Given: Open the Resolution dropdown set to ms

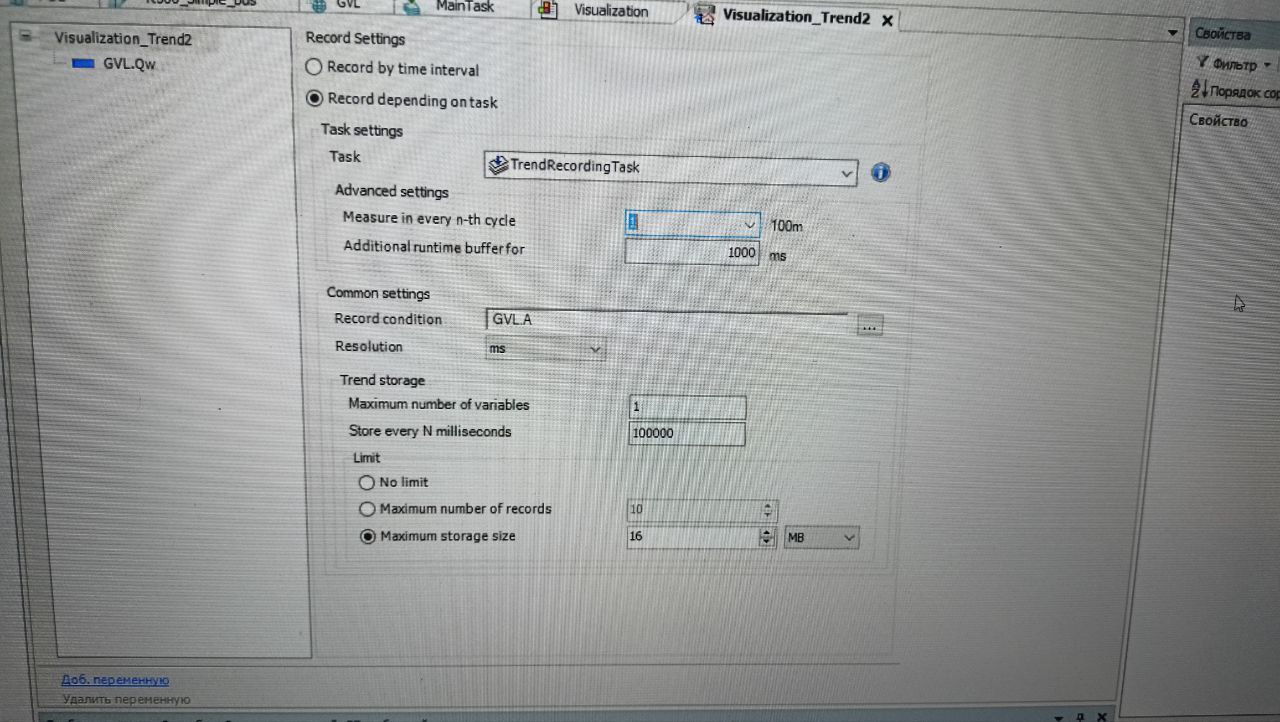Looking at the screenshot, I should click(x=595, y=348).
